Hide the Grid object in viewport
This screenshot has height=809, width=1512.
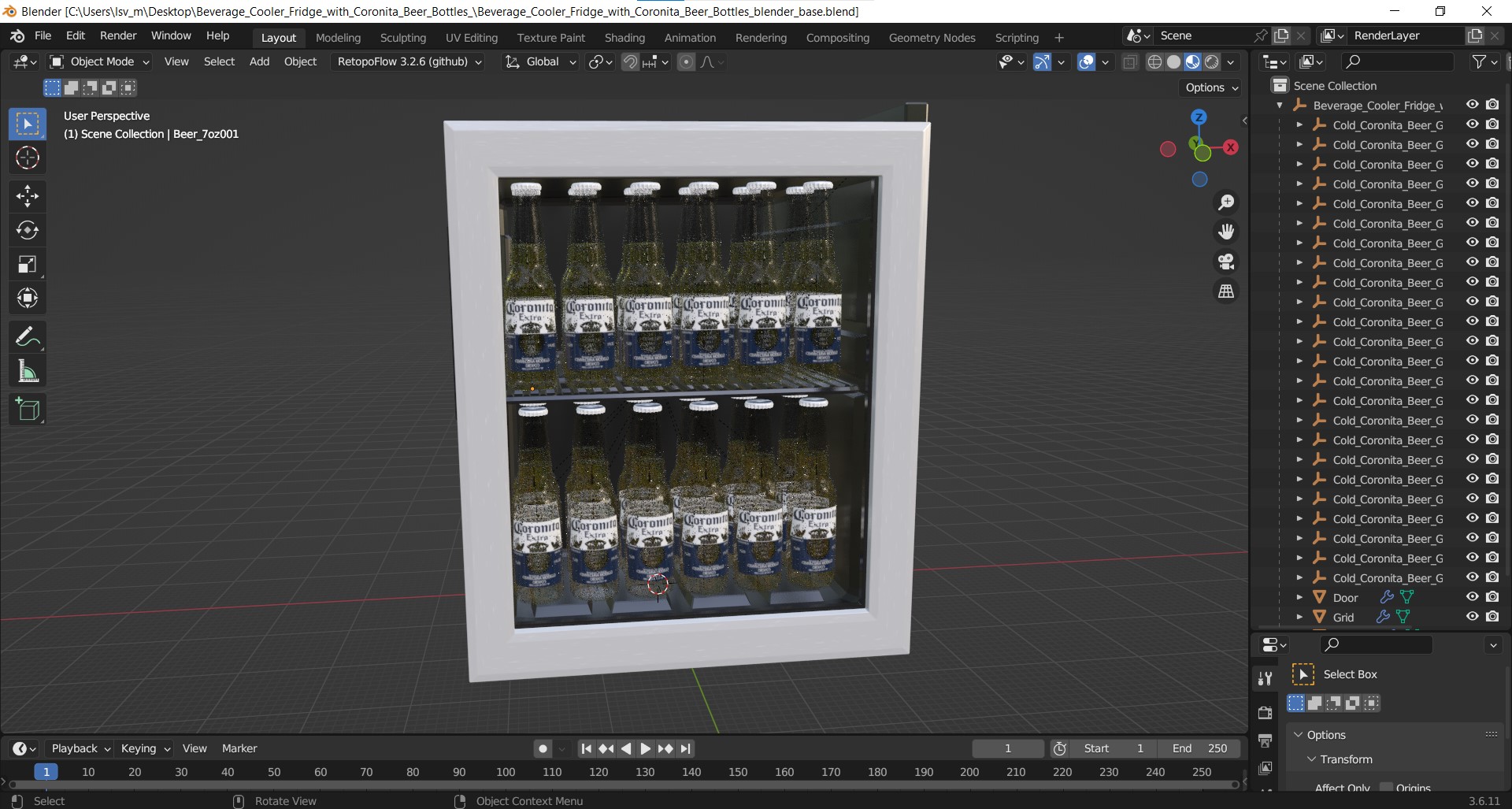pyautogui.click(x=1472, y=617)
